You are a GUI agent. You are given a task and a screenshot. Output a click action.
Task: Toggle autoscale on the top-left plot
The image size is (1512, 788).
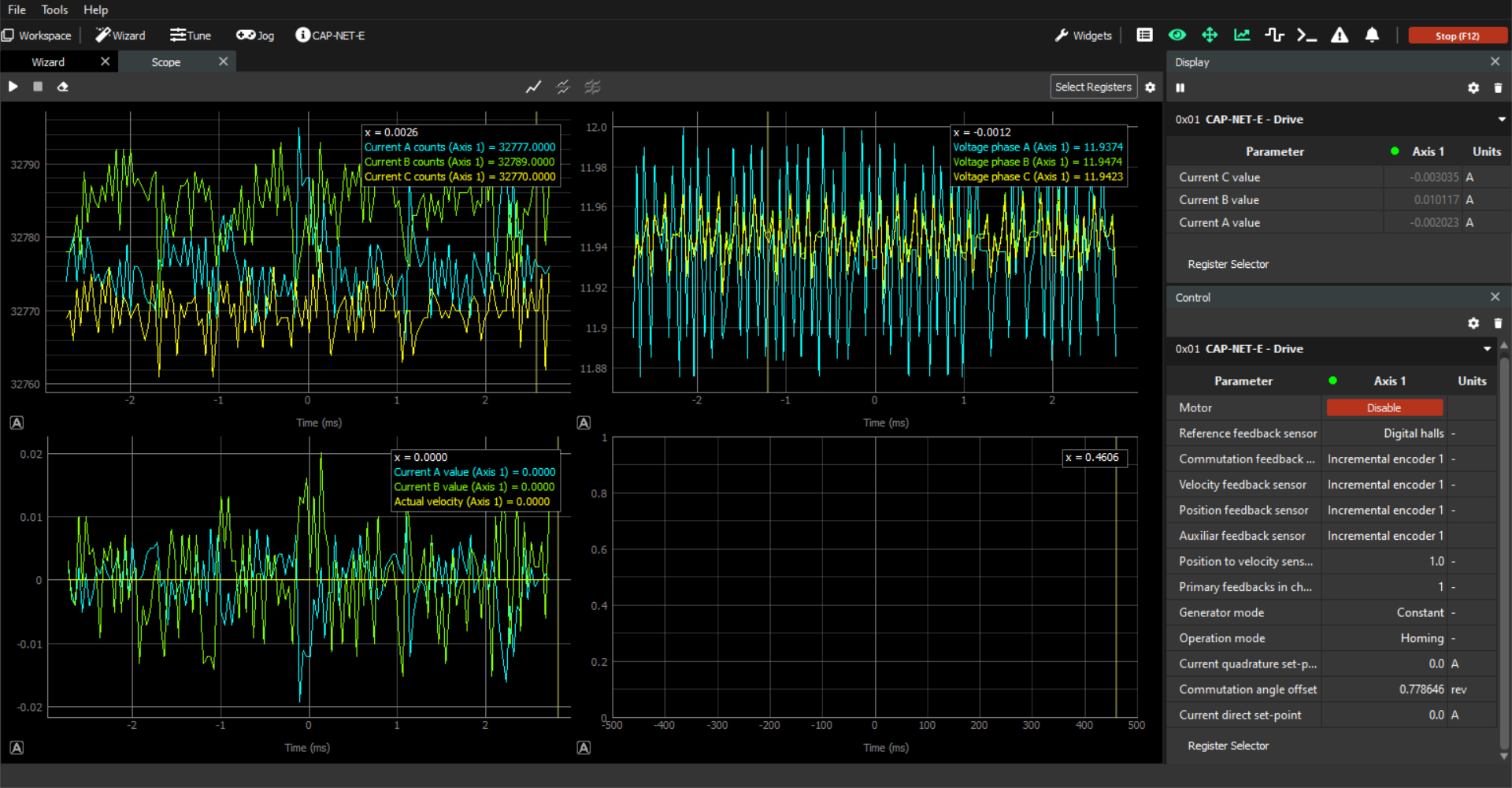pos(17,423)
